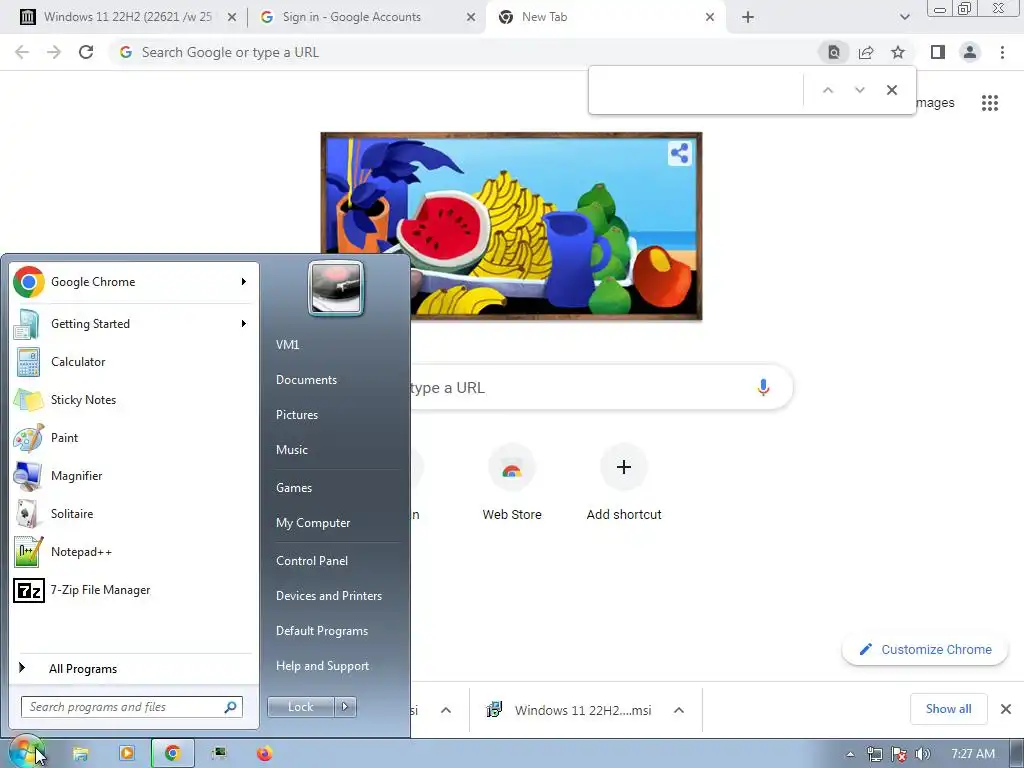Open the Google apps grid
Image resolution: width=1024 pixels, height=768 pixels.
[x=990, y=103]
